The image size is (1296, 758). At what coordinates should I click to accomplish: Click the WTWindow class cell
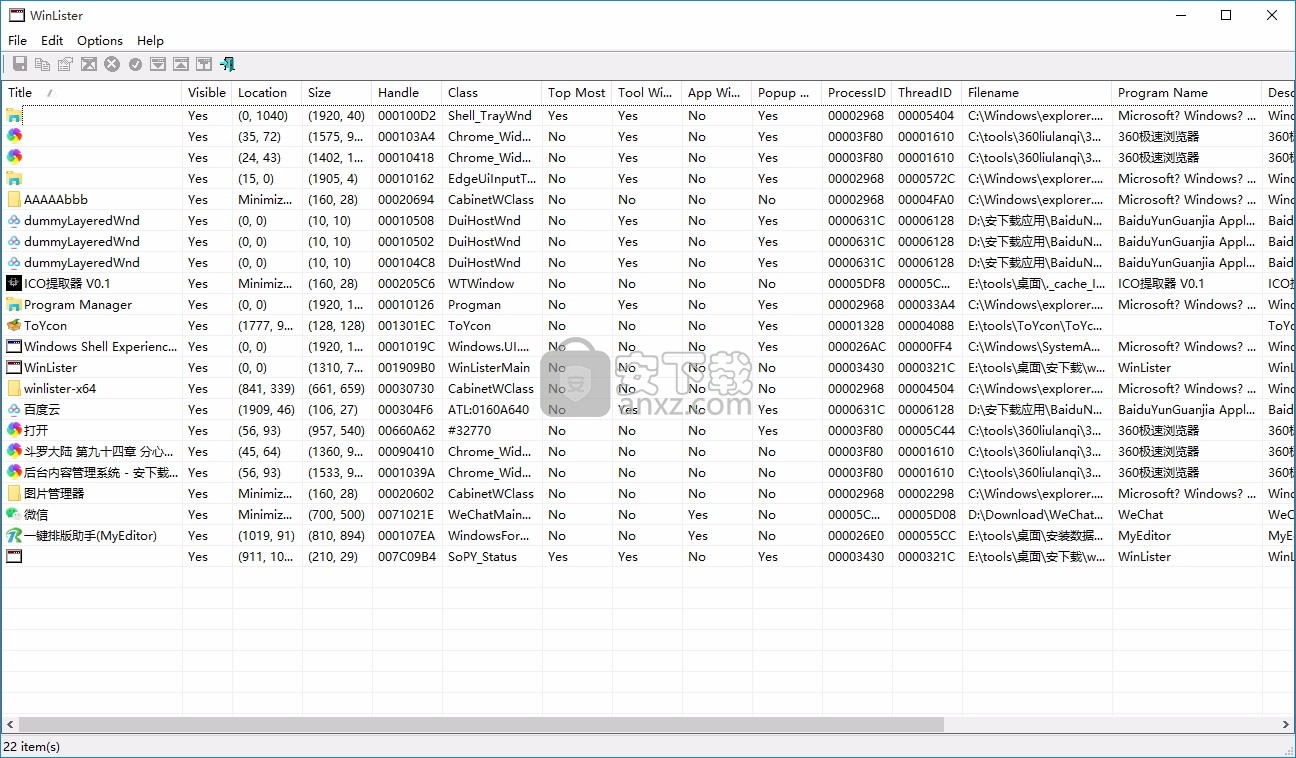481,283
